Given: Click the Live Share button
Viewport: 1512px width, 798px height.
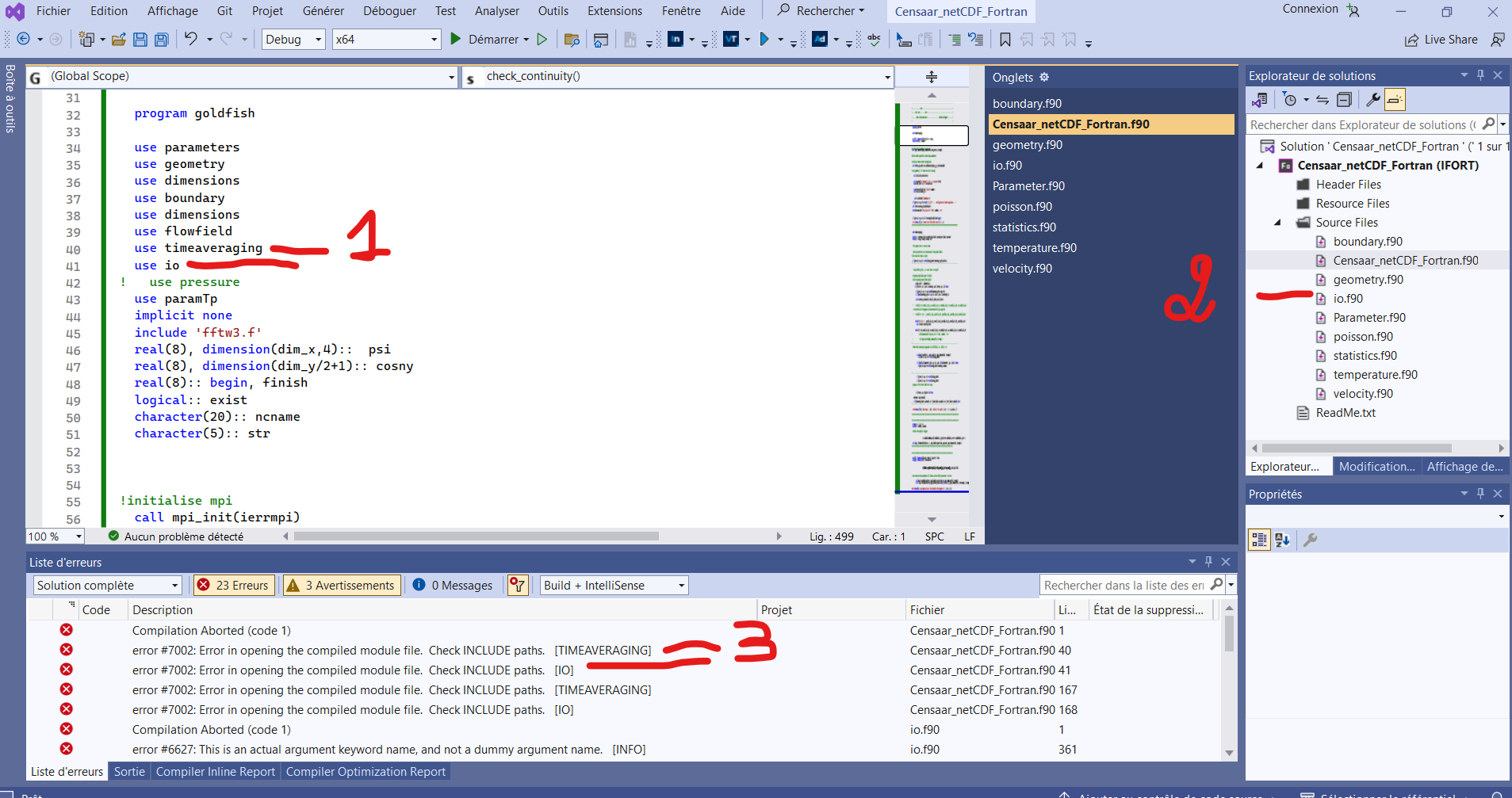Looking at the screenshot, I should [x=1441, y=40].
